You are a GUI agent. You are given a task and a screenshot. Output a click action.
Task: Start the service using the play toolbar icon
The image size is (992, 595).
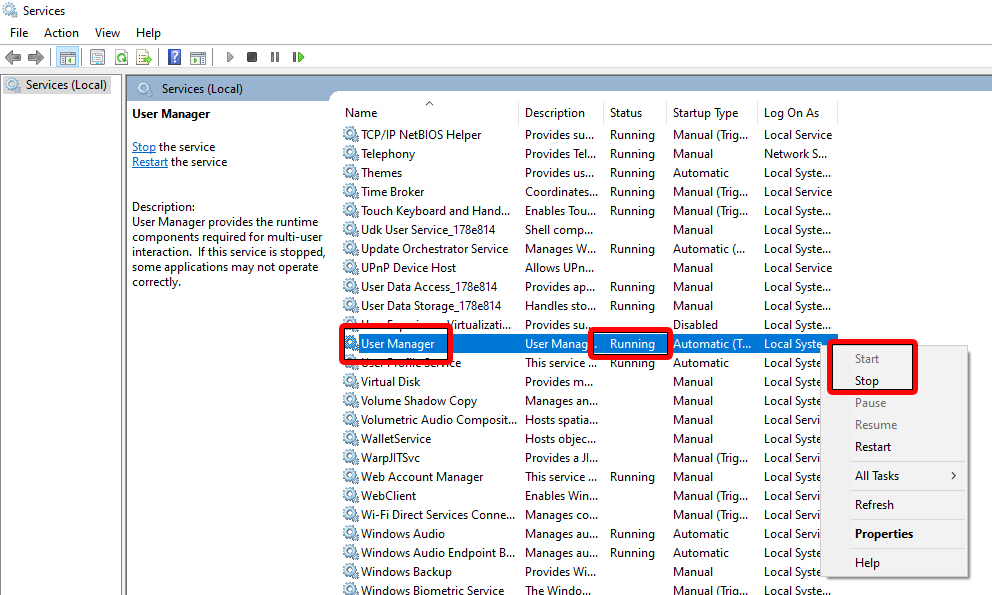click(x=229, y=57)
